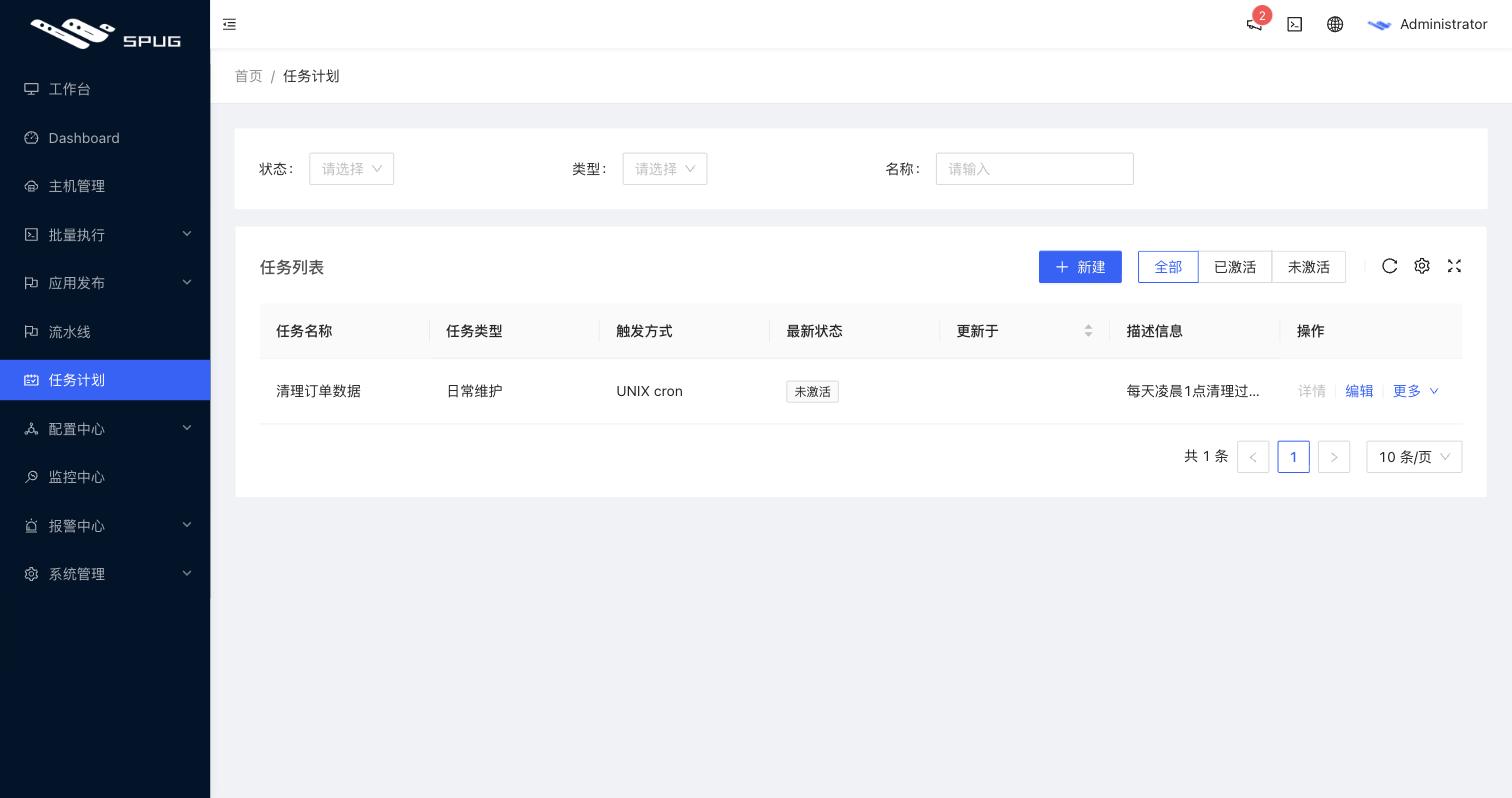Open 工作台 menu item
Image resolution: width=1512 pixels, height=798 pixels.
pos(105,89)
